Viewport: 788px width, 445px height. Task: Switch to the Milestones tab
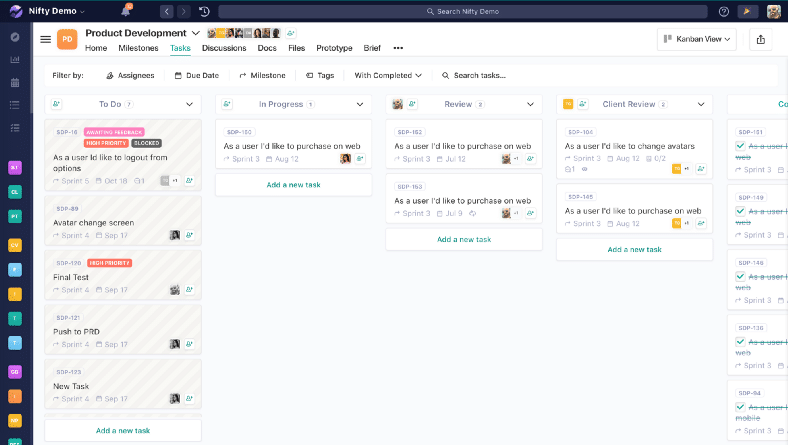[138, 48]
